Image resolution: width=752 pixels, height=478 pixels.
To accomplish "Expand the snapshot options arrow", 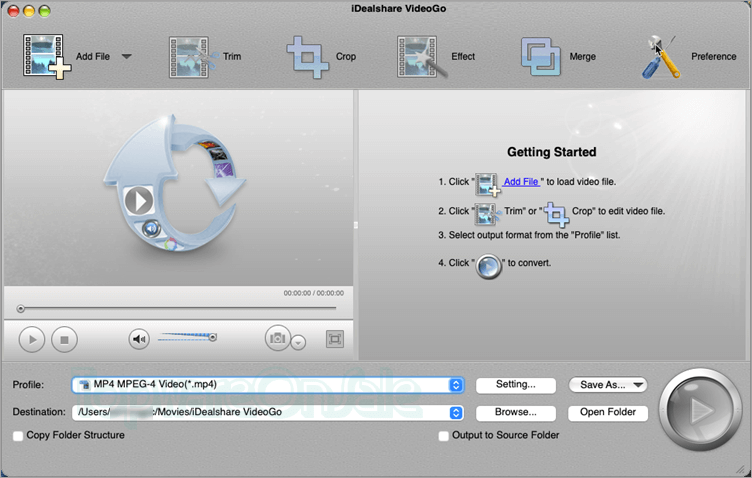I will point(298,342).
